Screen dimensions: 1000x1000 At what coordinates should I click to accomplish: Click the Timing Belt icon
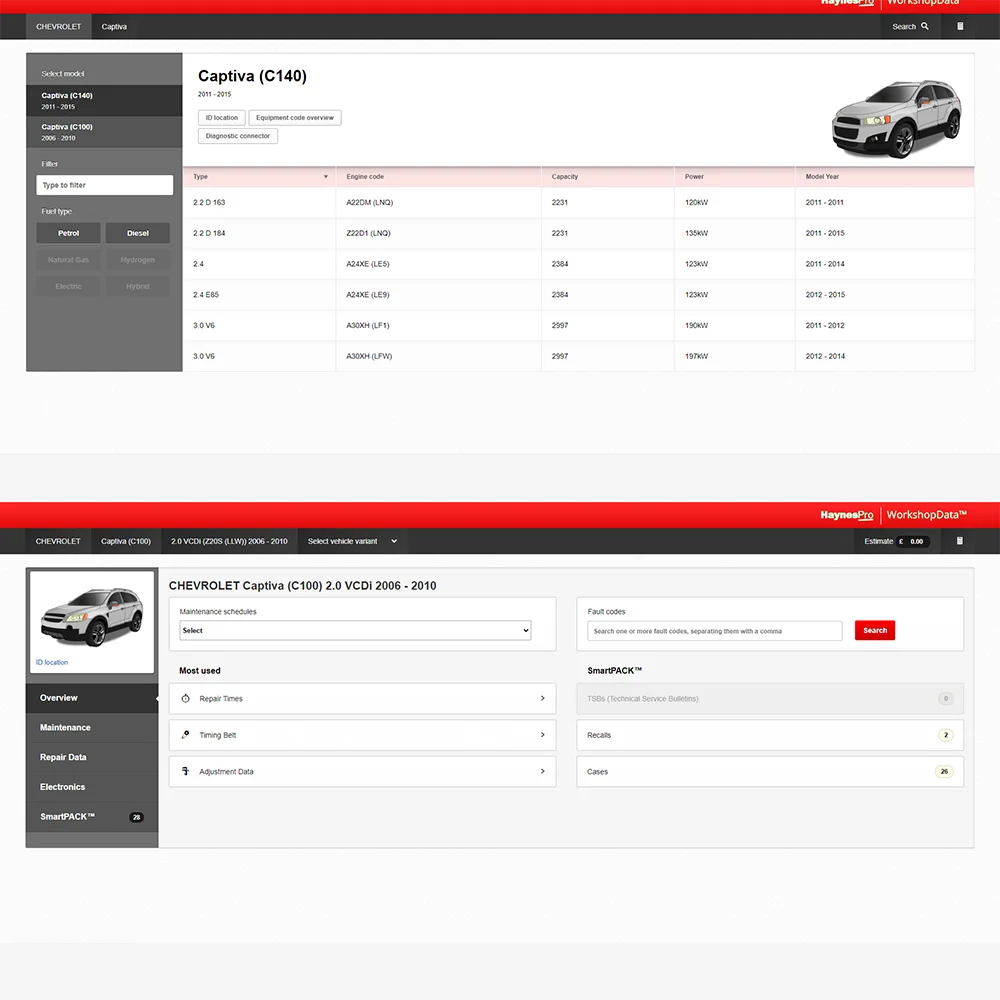coord(186,735)
